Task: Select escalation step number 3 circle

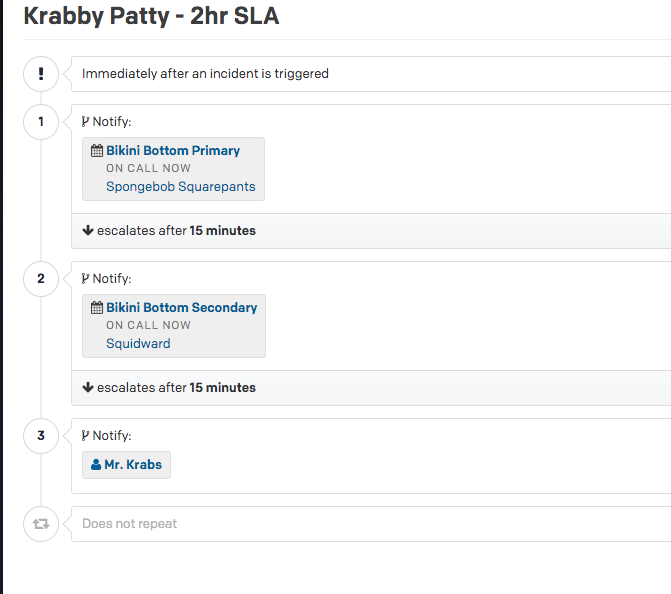Action: coord(41,436)
